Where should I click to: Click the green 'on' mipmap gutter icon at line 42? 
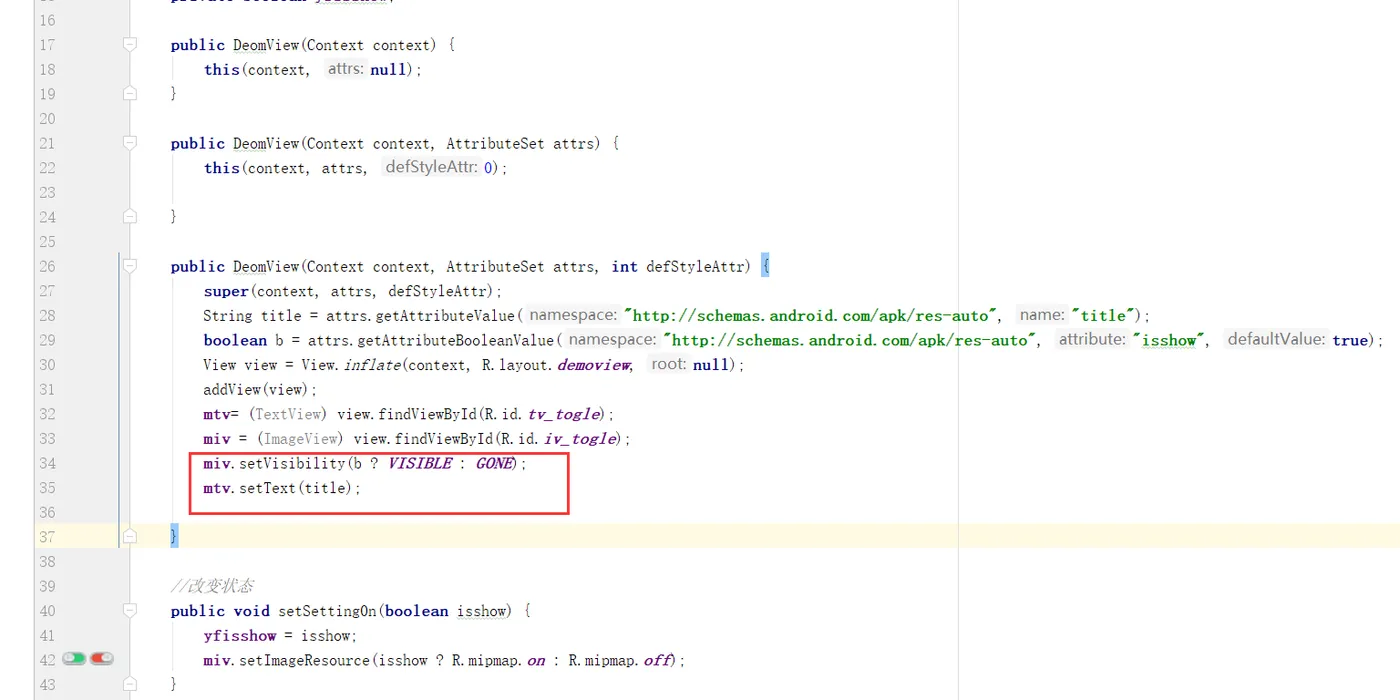74,659
